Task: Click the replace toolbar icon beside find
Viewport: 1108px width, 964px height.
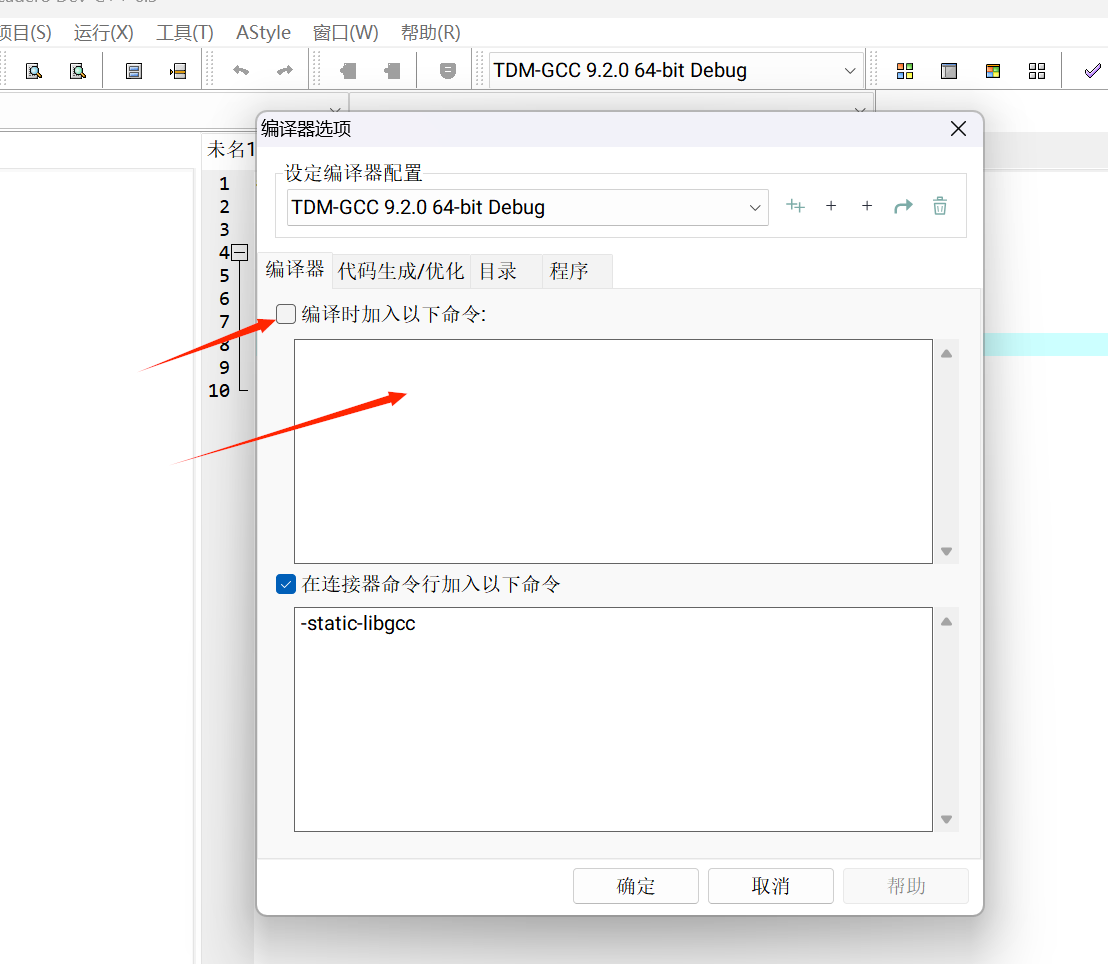Action: 78,71
